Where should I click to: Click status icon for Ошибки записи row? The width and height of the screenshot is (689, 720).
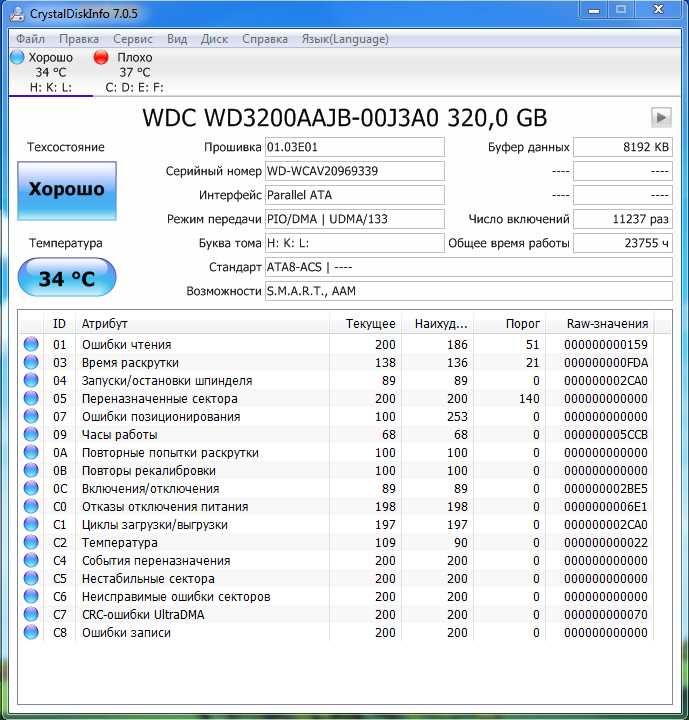pyautogui.click(x=31, y=632)
